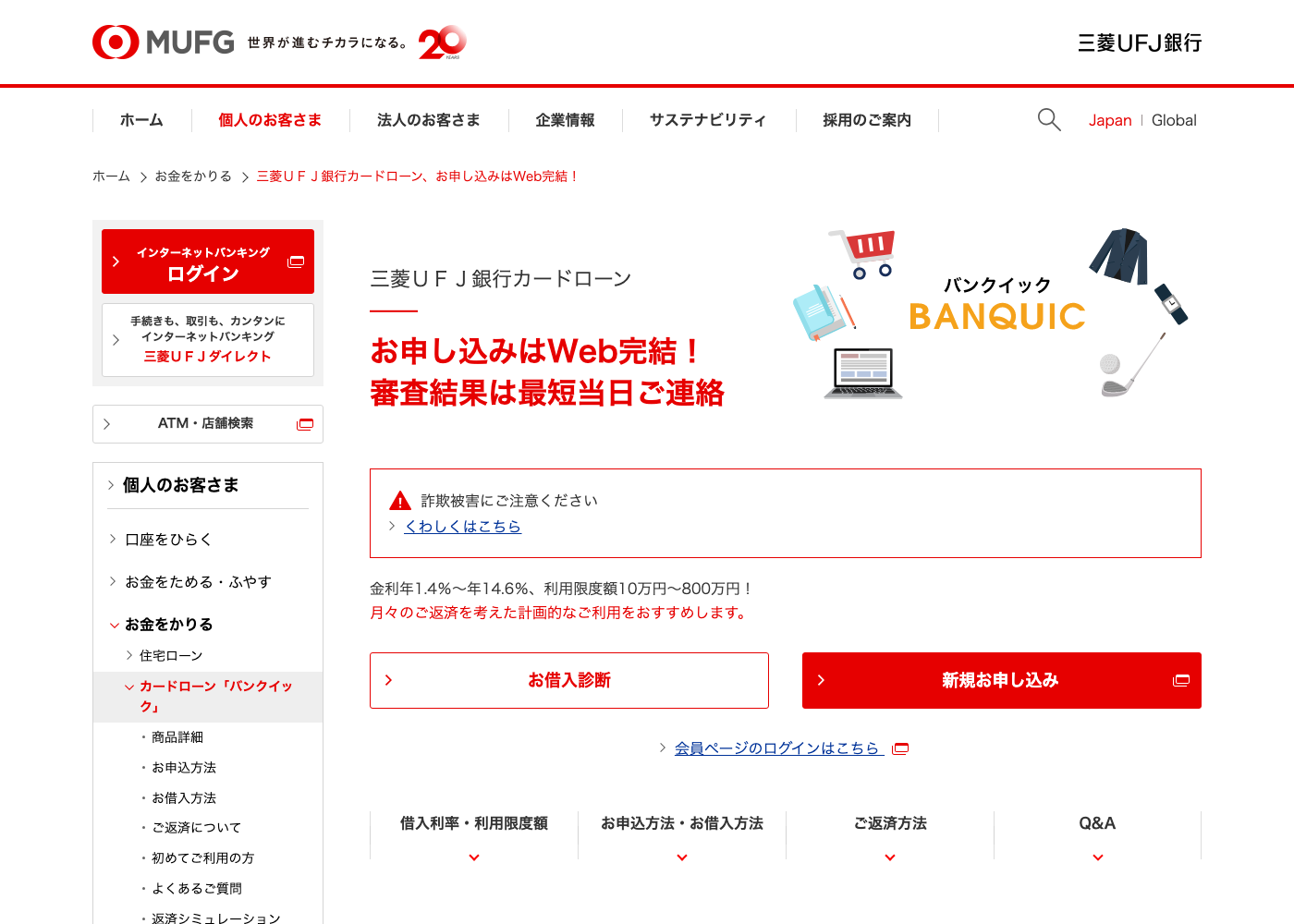Open the 個人のお客さま navigation tab

point(270,120)
